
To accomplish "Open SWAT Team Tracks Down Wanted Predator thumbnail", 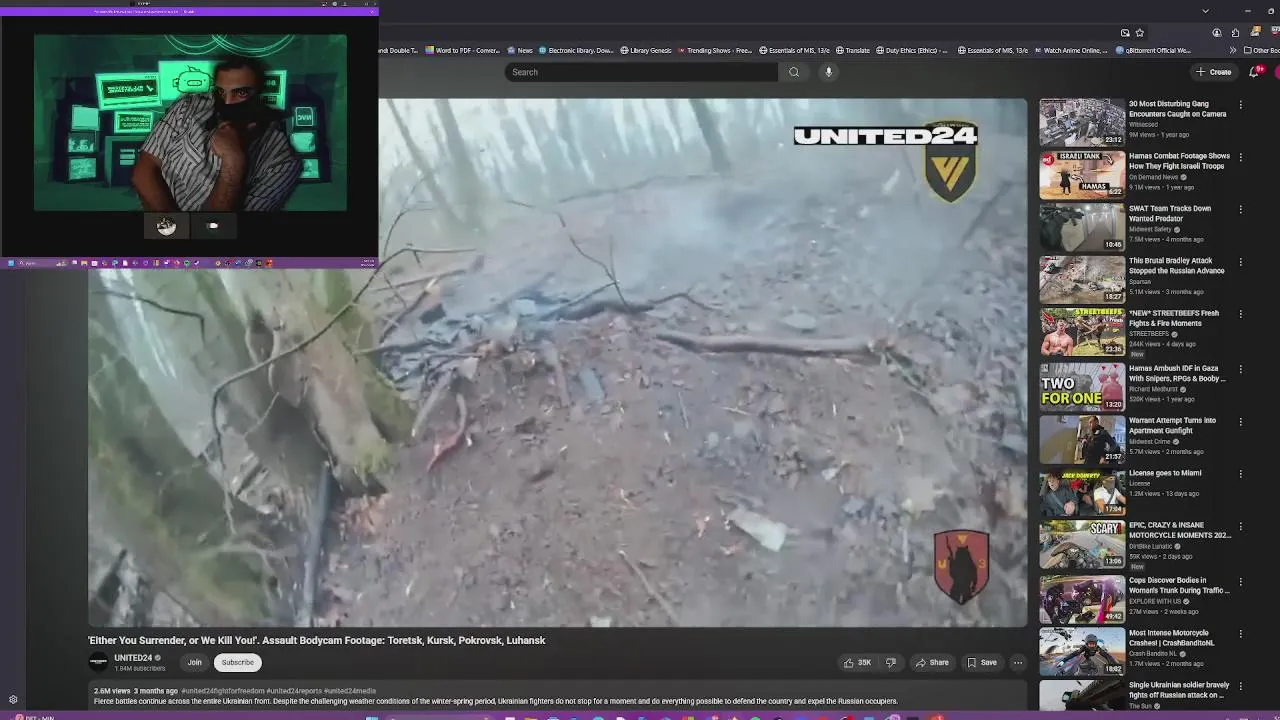I will click(x=1082, y=227).
